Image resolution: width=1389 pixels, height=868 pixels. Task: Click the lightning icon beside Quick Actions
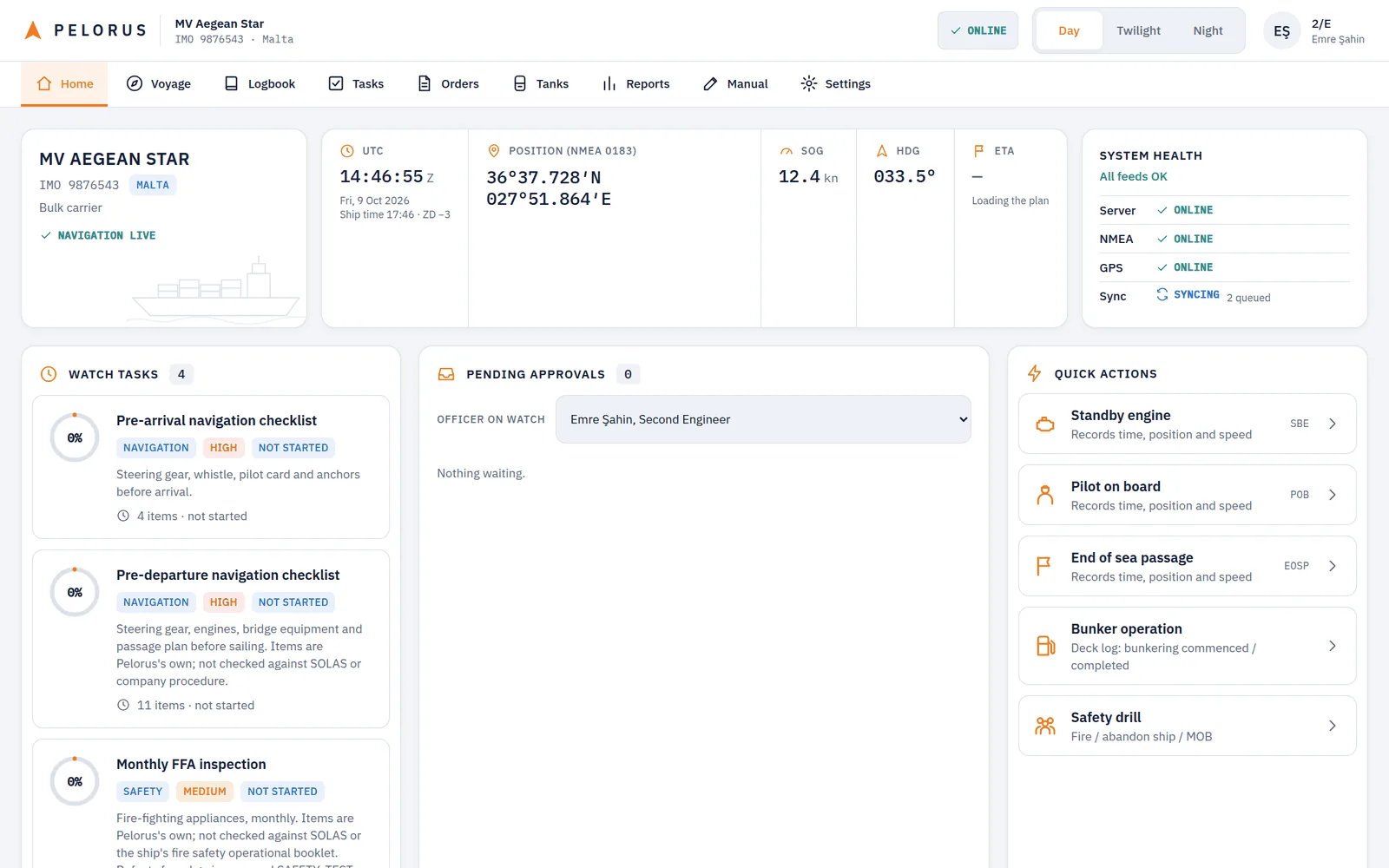(1034, 374)
